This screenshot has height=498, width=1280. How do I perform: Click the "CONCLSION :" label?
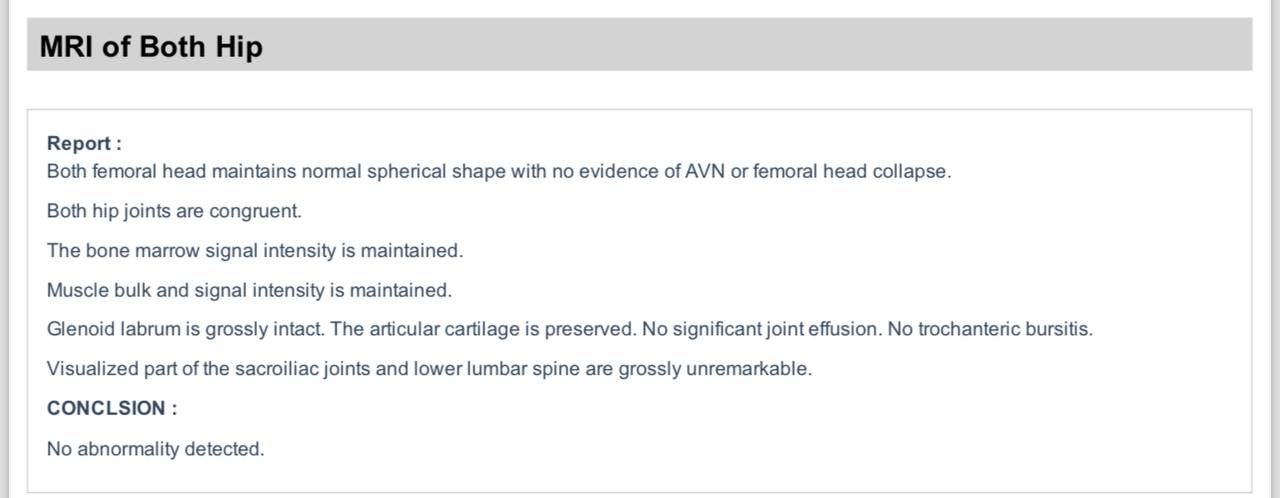[x=112, y=408]
